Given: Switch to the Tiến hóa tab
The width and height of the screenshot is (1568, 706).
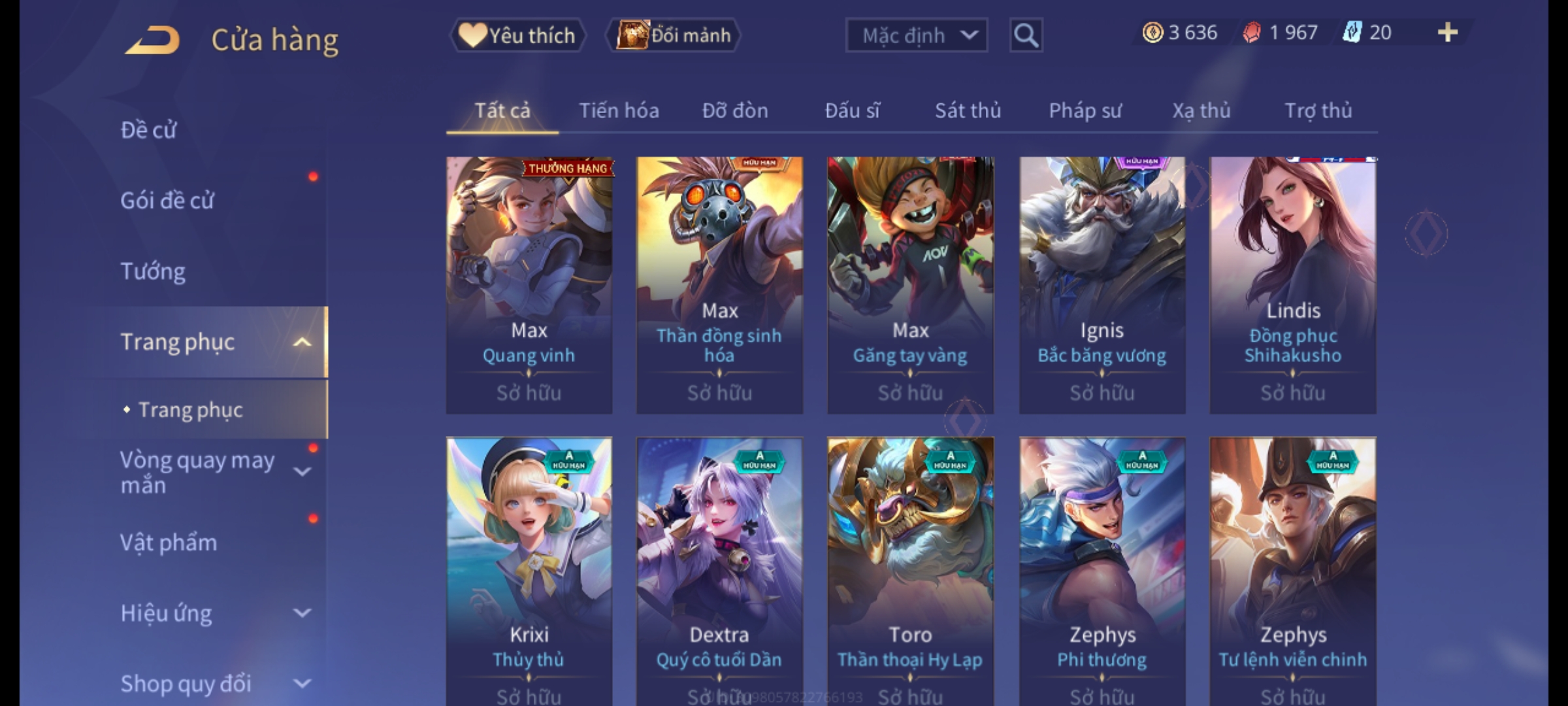Looking at the screenshot, I should point(619,110).
